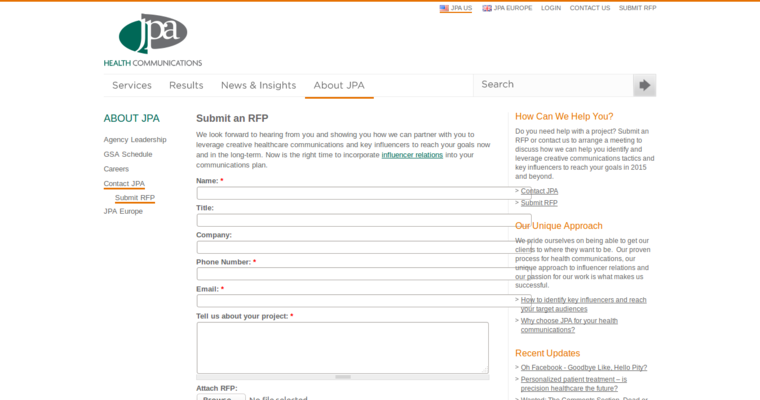Open Personalized patient treatment article
This screenshot has height=400, width=760.
(574, 384)
